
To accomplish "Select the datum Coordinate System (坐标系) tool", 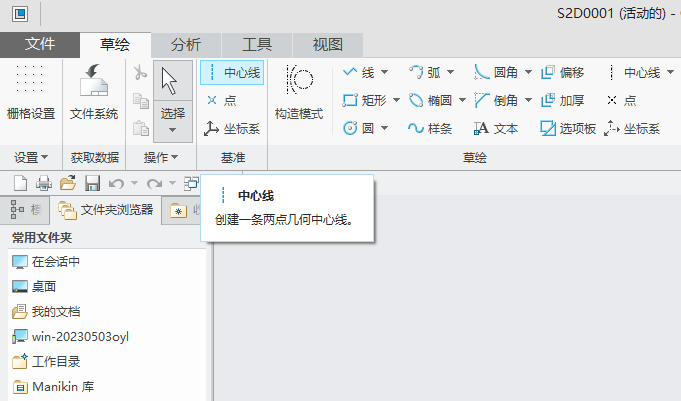I will tap(232, 129).
